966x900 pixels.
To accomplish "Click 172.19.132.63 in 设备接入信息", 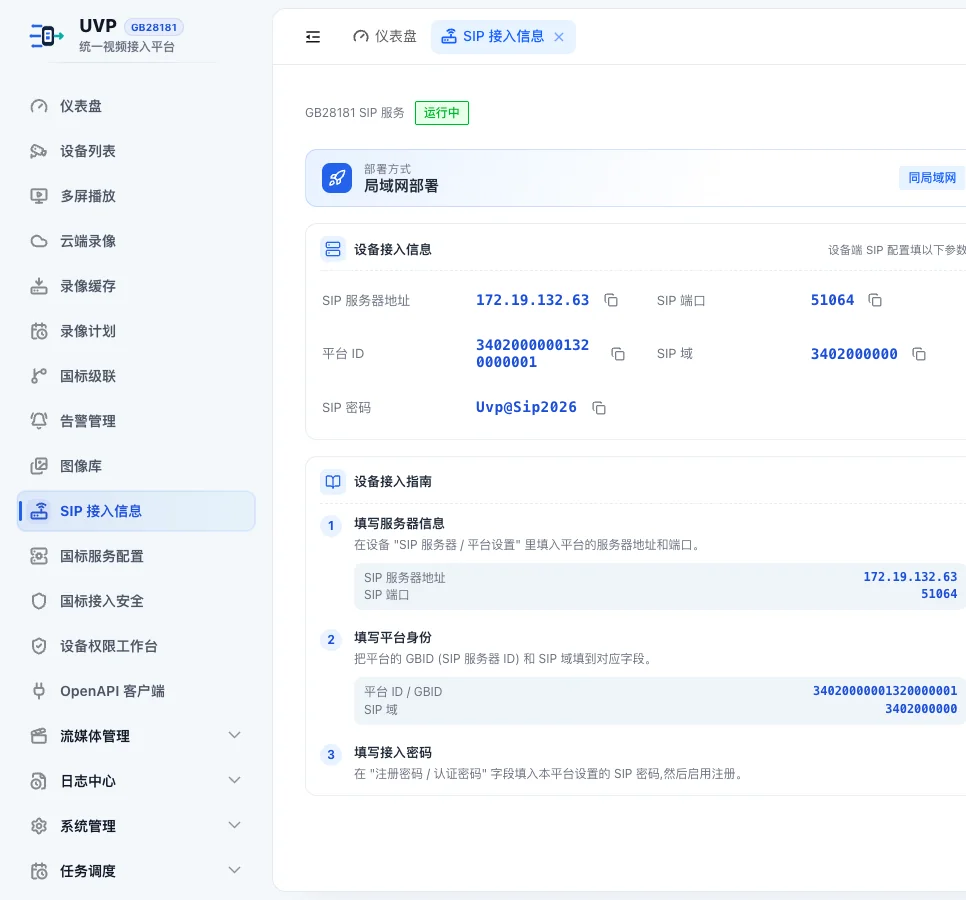I will (x=532, y=300).
